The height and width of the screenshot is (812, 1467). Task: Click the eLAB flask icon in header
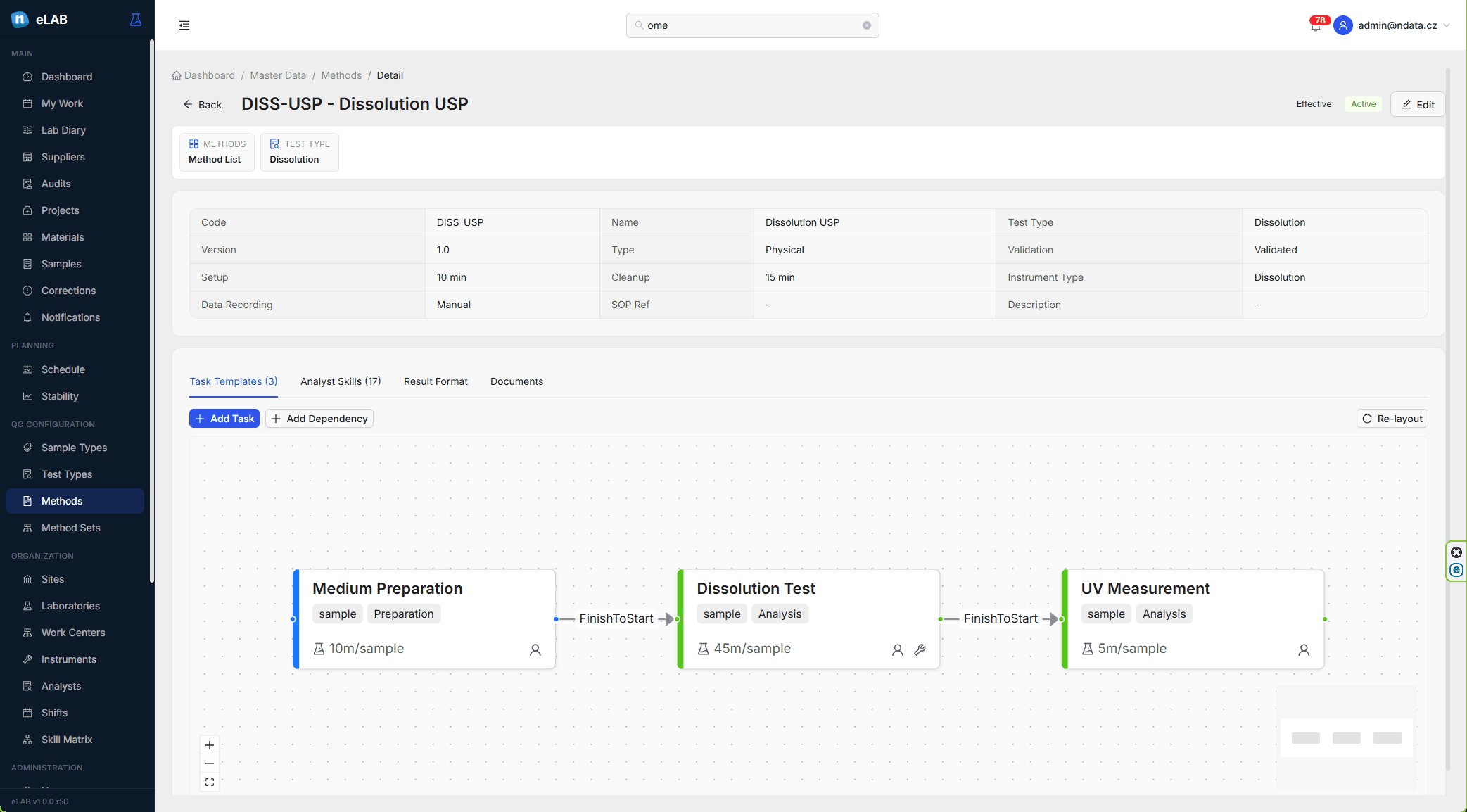136,20
